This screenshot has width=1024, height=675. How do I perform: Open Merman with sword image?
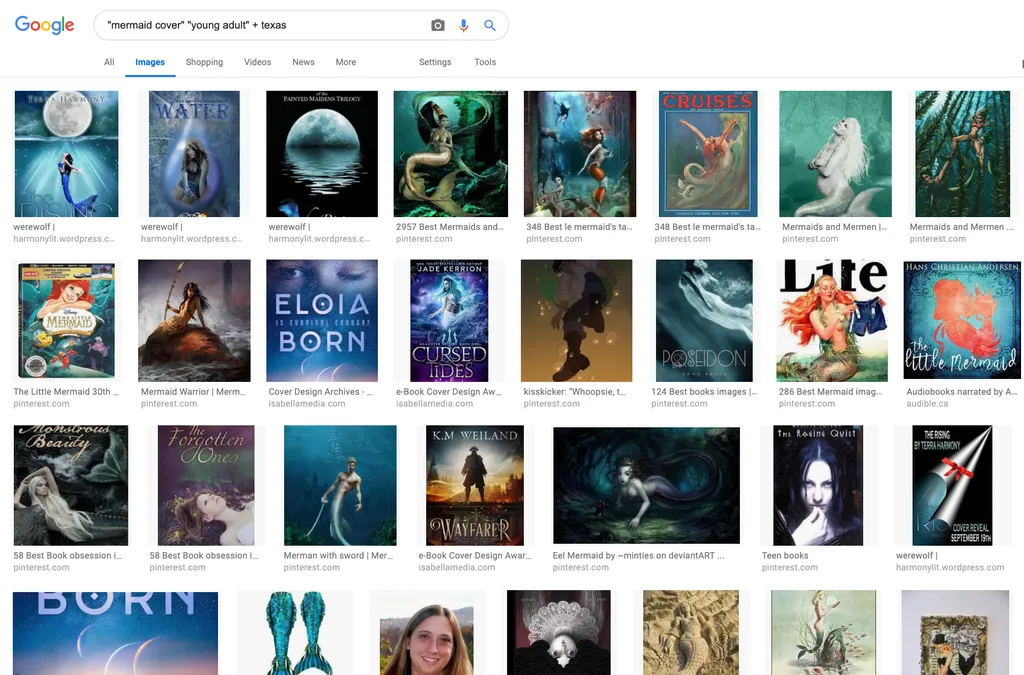(340, 485)
